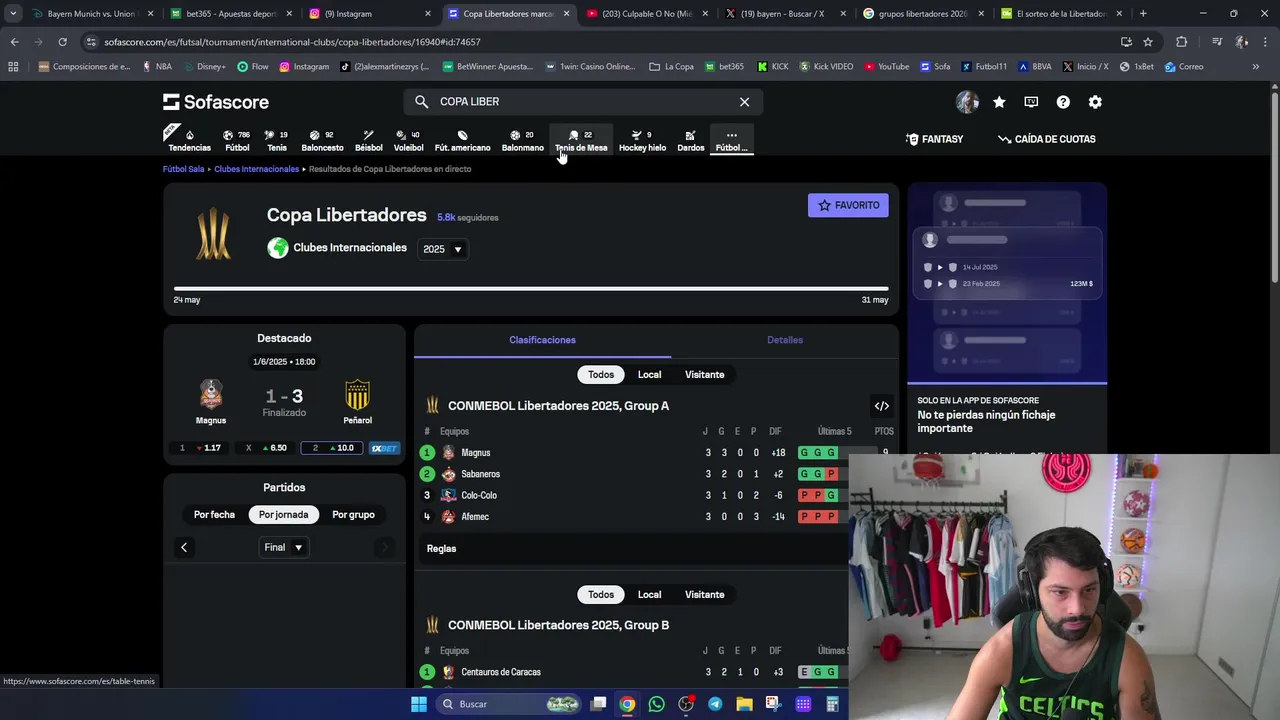Open the Final round dropdown
Viewport: 1280px width, 720px height.
(283, 547)
